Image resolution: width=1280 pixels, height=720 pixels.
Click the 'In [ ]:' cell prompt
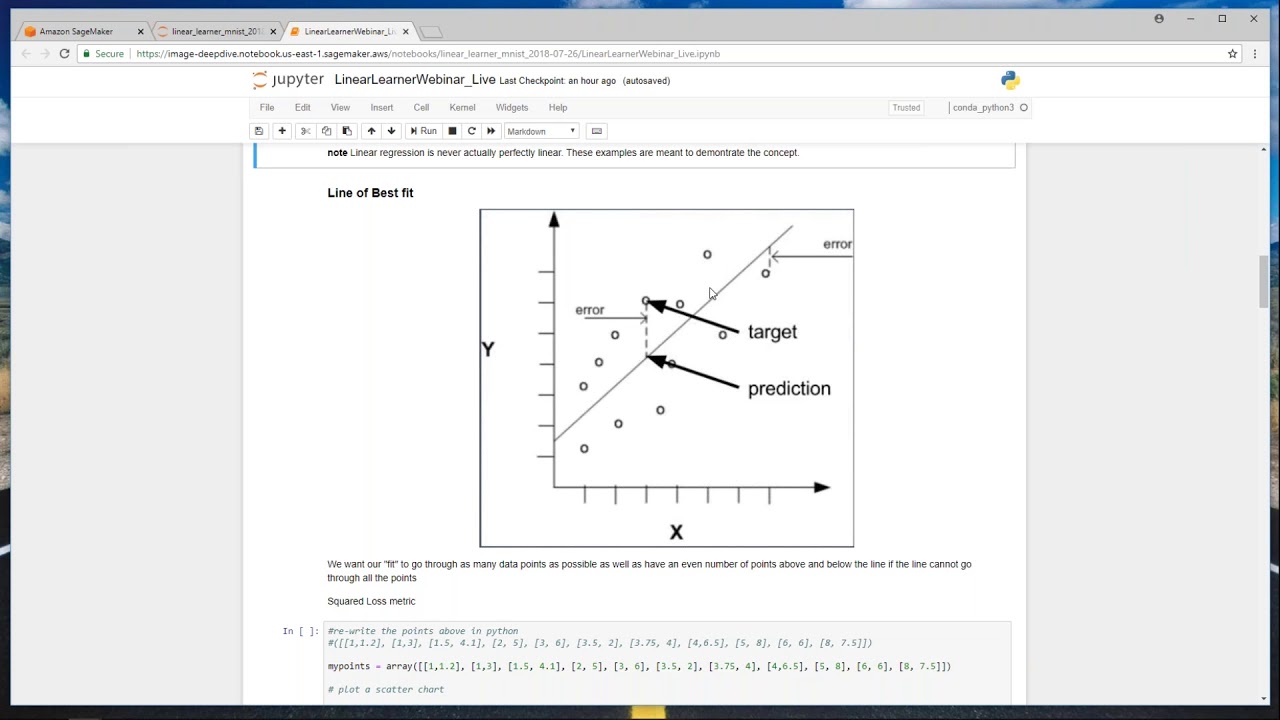tap(300, 631)
